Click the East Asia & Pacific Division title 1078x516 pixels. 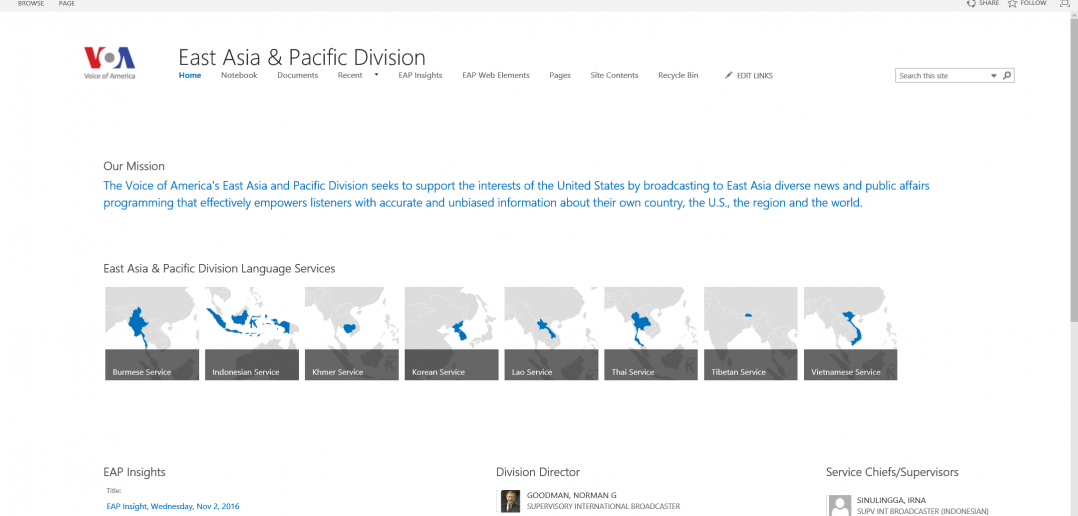302,57
